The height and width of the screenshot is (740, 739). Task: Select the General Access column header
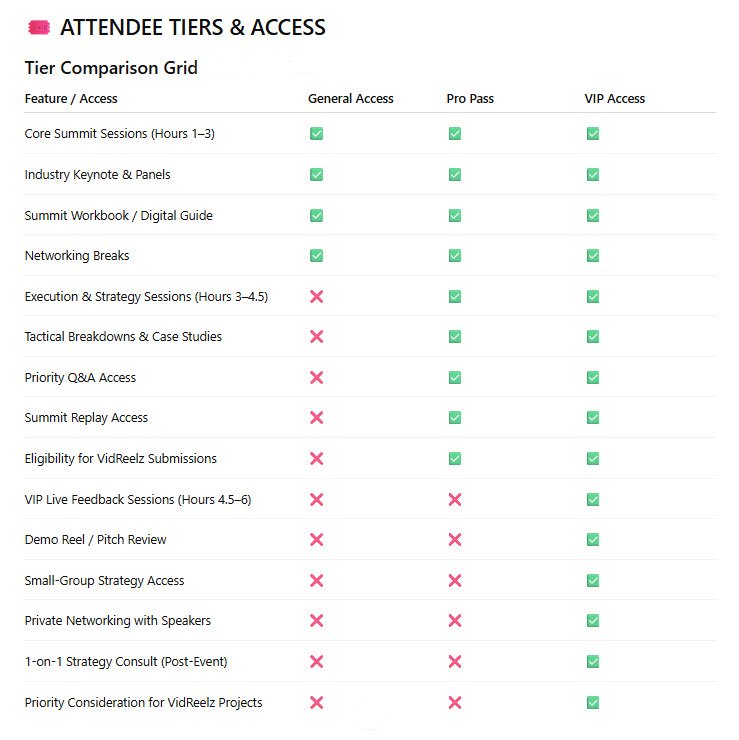point(350,99)
